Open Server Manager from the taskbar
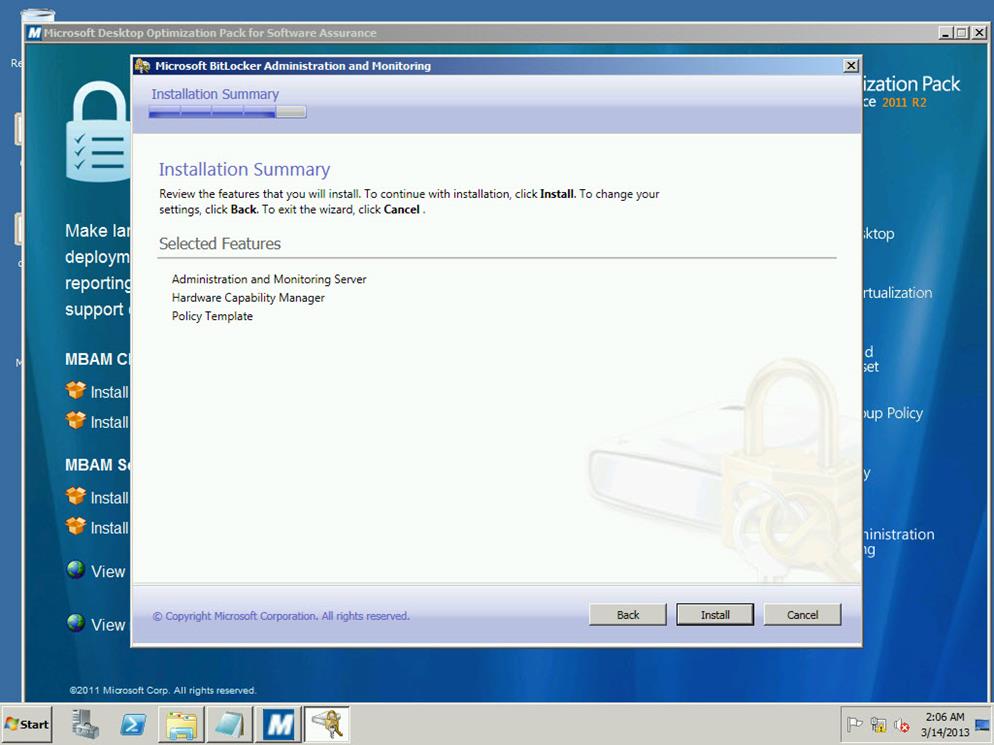994x745 pixels. point(86,724)
